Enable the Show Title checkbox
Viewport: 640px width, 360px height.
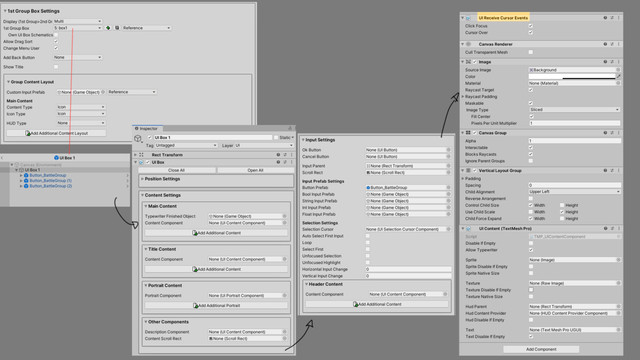tap(56, 67)
